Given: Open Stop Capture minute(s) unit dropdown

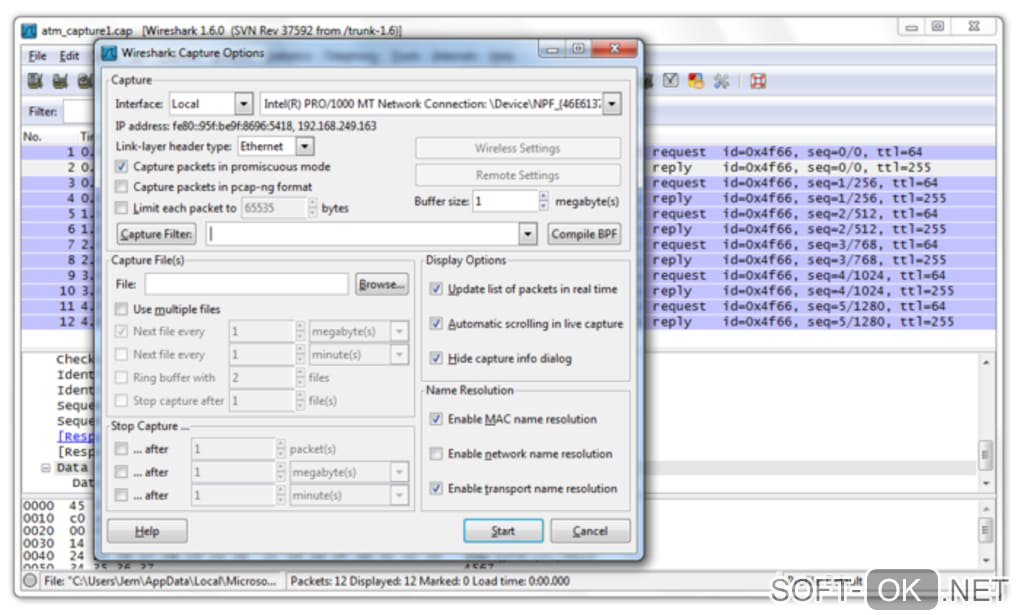Looking at the screenshot, I should [x=399, y=495].
